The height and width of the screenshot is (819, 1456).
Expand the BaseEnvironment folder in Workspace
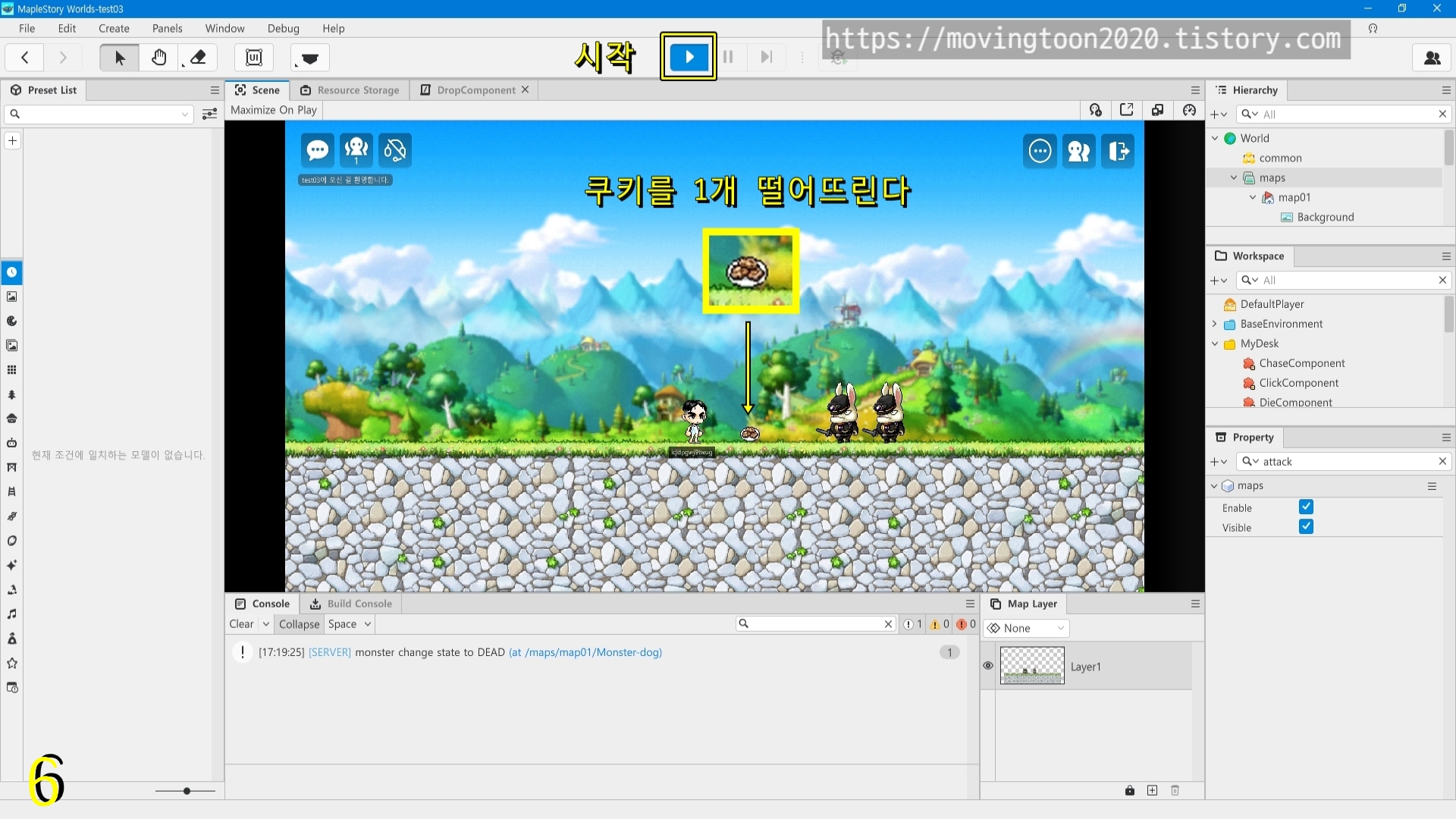point(1215,324)
